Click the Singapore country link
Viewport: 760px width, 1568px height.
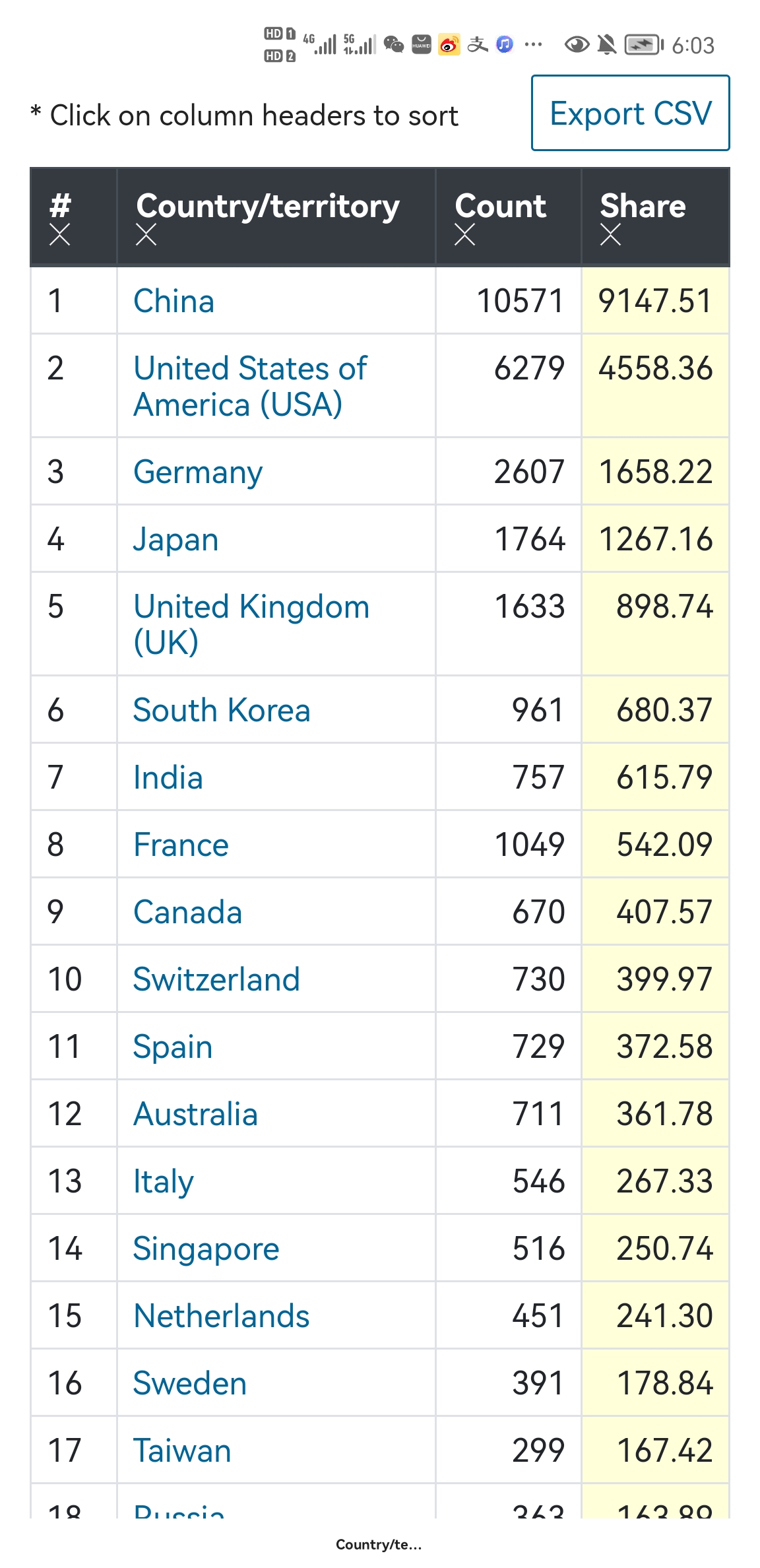click(206, 1249)
